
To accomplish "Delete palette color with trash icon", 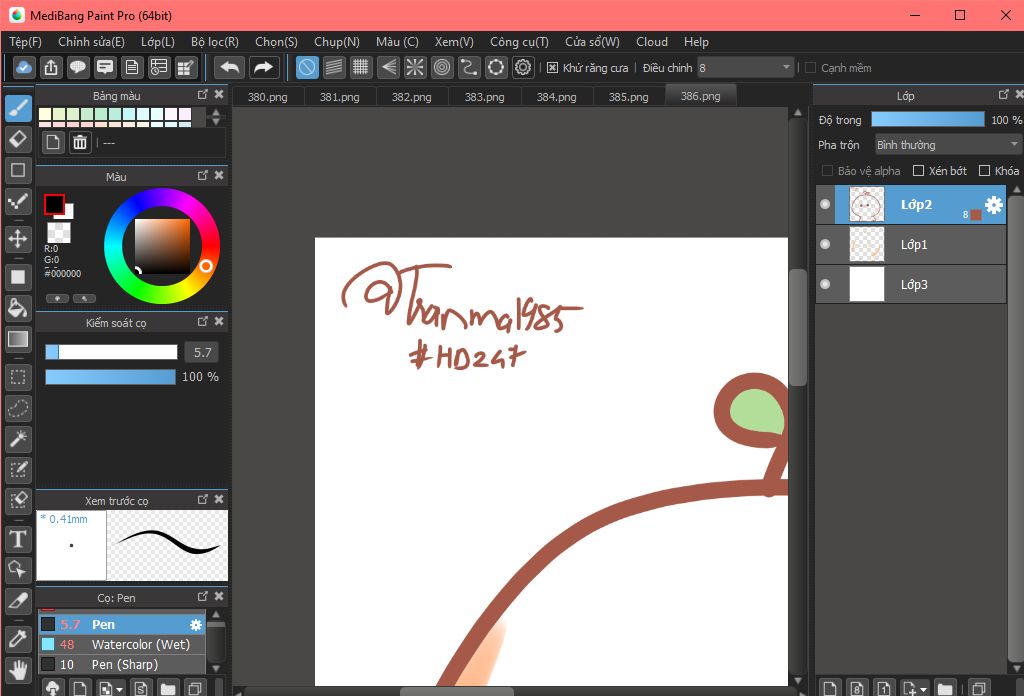I will 80,142.
